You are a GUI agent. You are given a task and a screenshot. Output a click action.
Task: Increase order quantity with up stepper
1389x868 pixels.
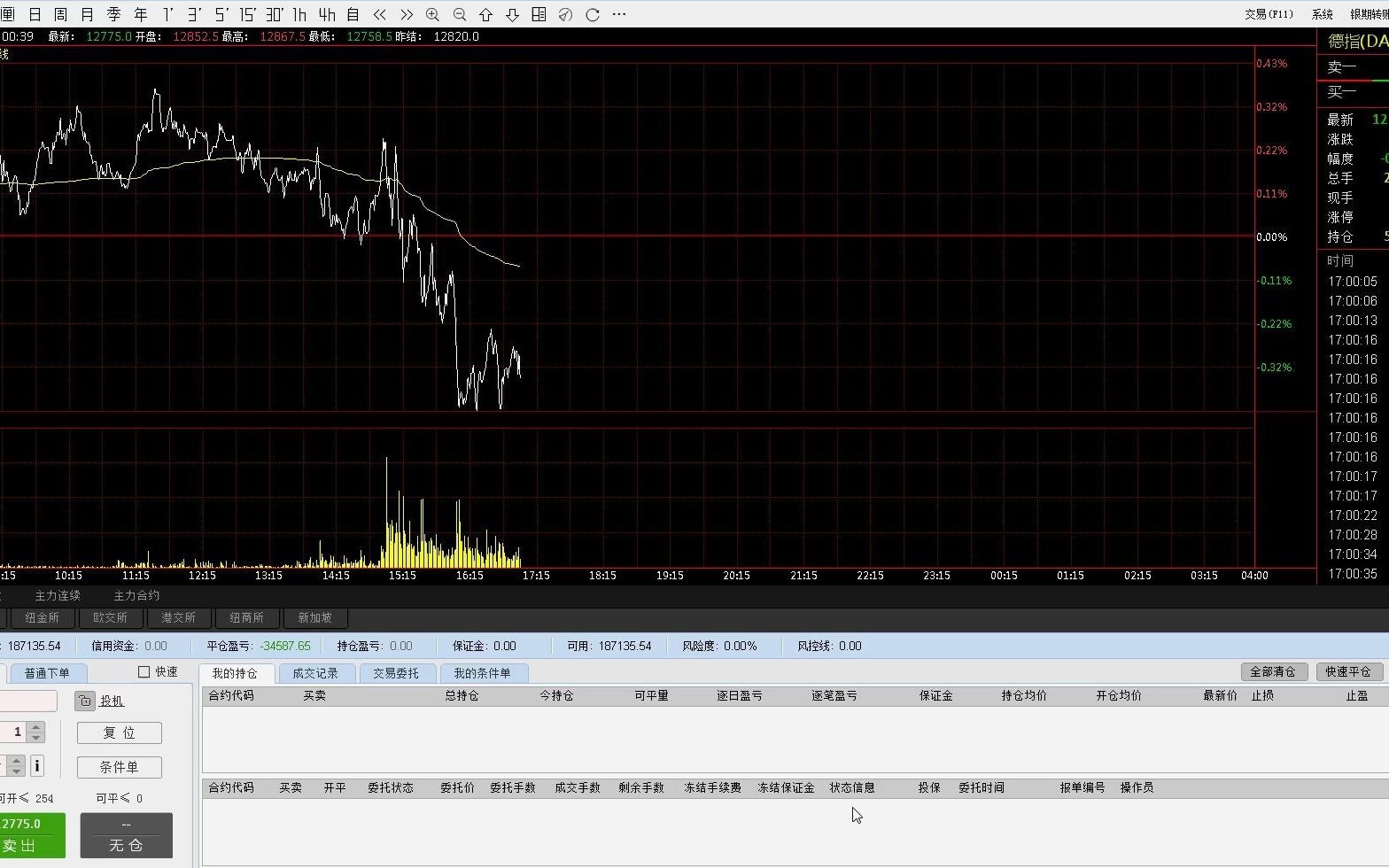click(36, 727)
